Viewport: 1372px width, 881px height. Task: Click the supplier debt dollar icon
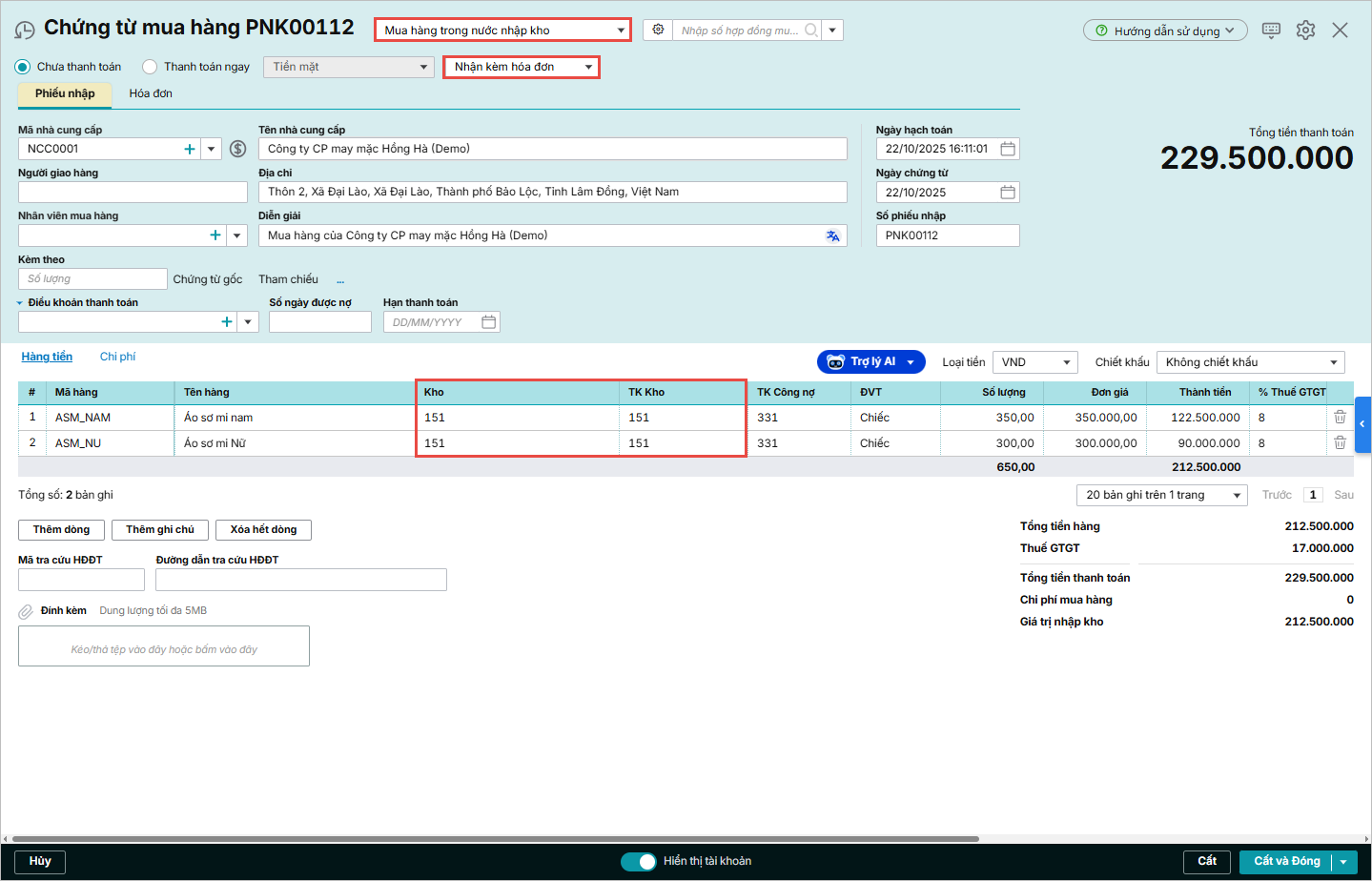[x=238, y=149]
